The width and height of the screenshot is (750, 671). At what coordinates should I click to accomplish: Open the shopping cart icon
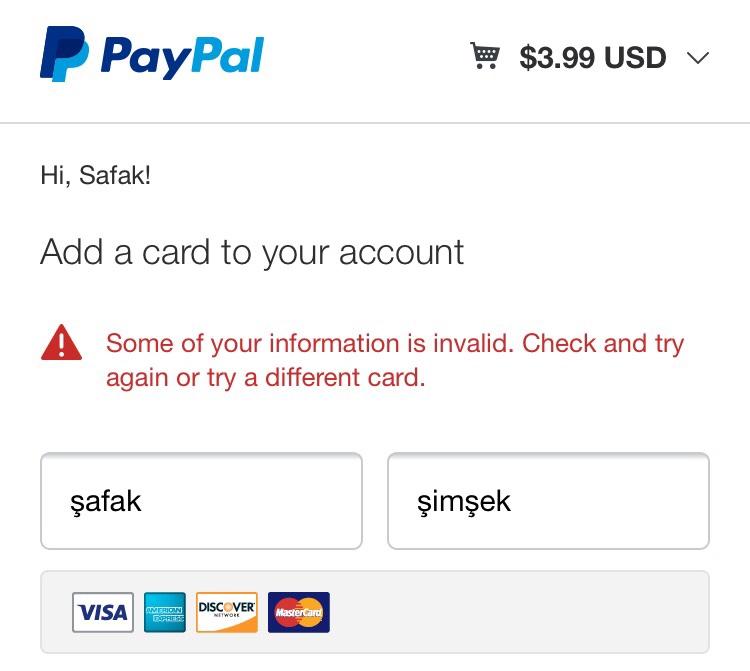coord(485,56)
